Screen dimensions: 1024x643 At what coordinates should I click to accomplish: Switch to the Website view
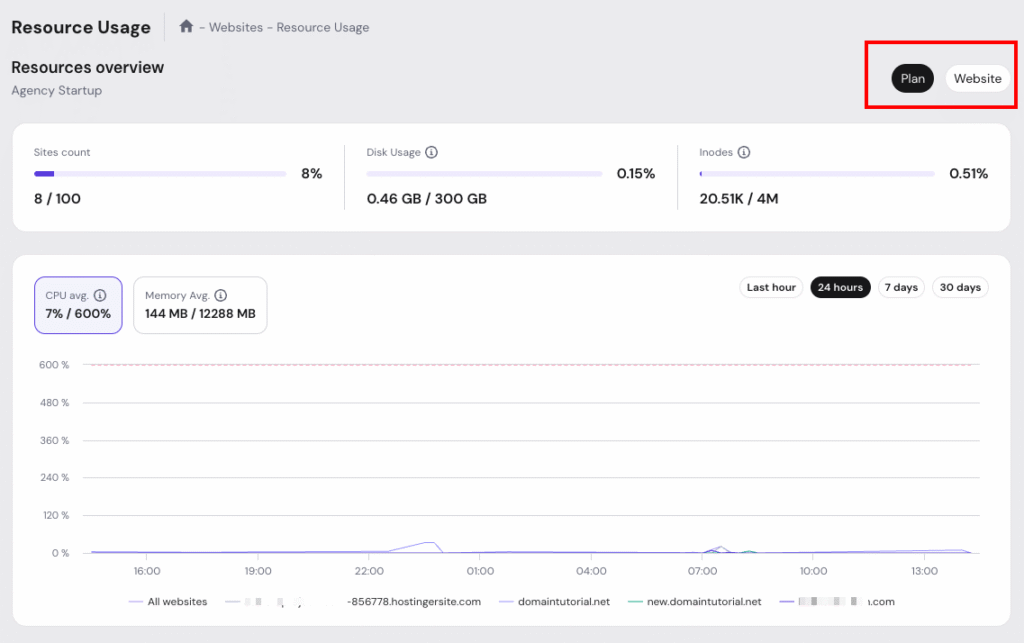click(977, 79)
